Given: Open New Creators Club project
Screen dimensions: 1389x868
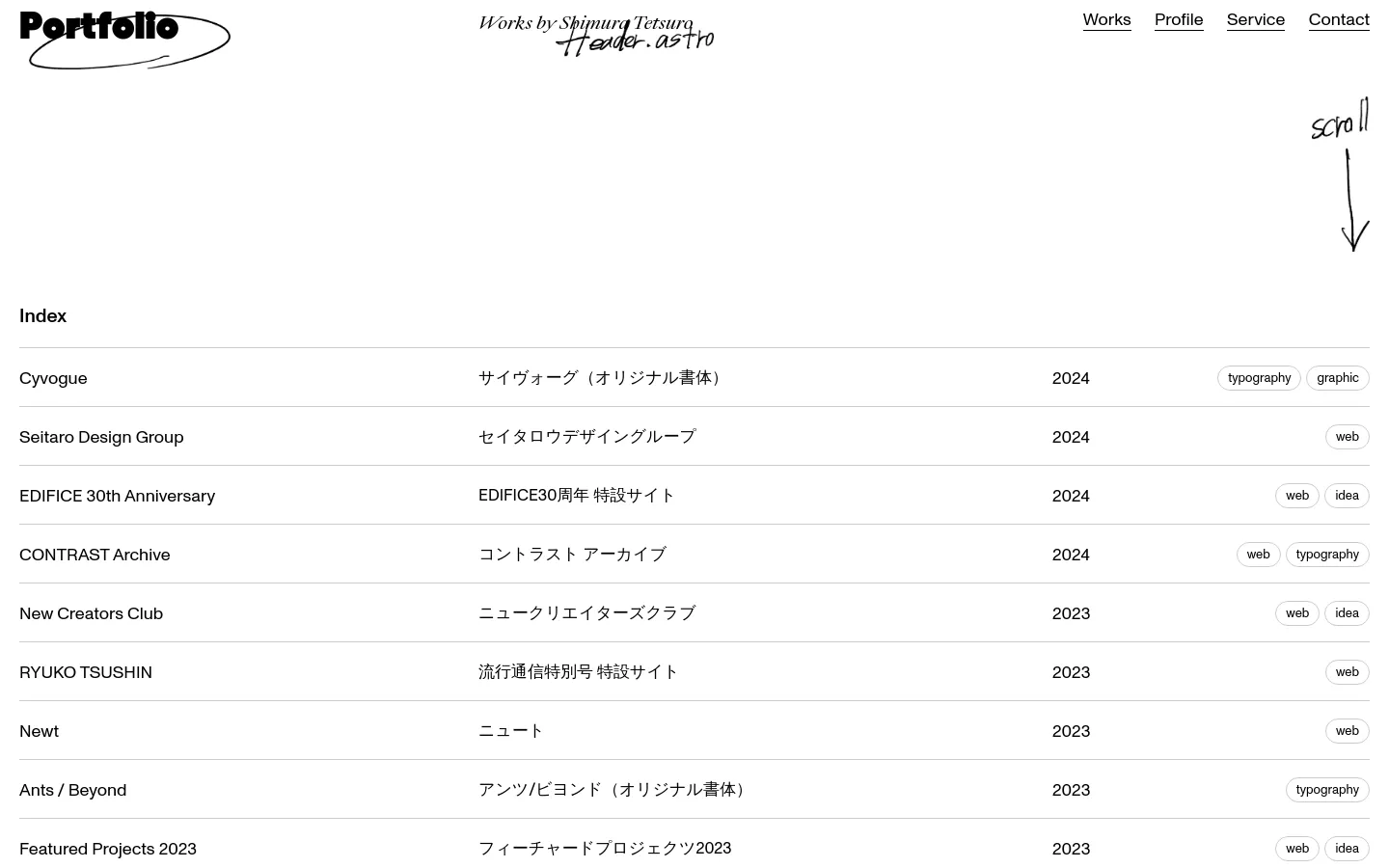Looking at the screenshot, I should click(694, 613).
